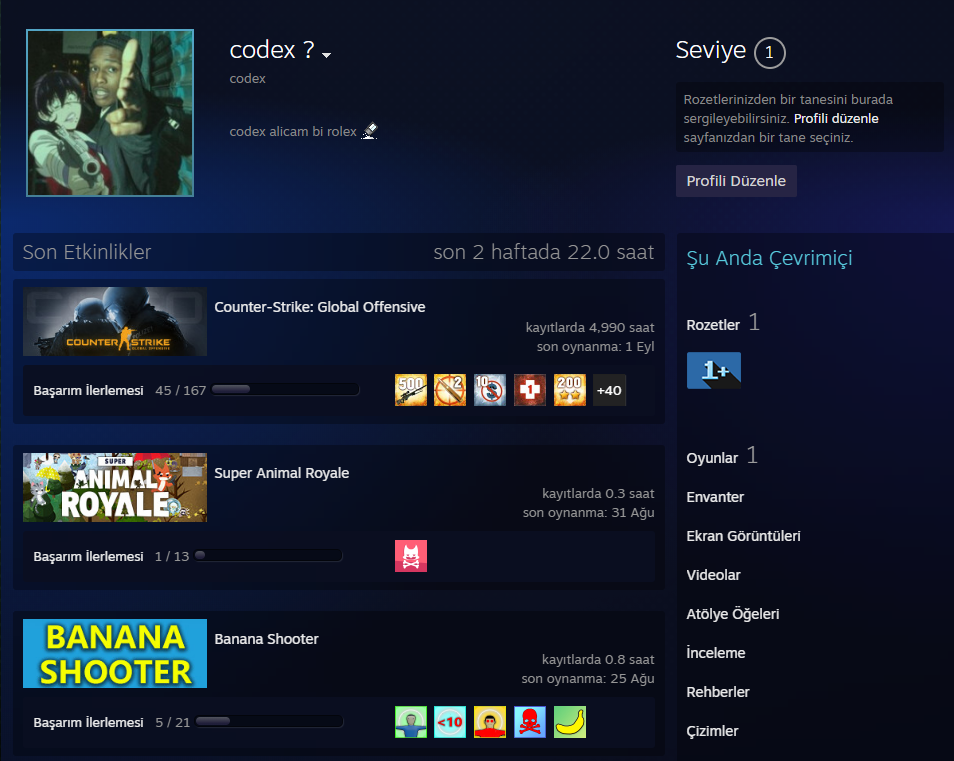Click the small 'codex' real name text
This screenshot has width=954, height=761.
pyautogui.click(x=248, y=78)
